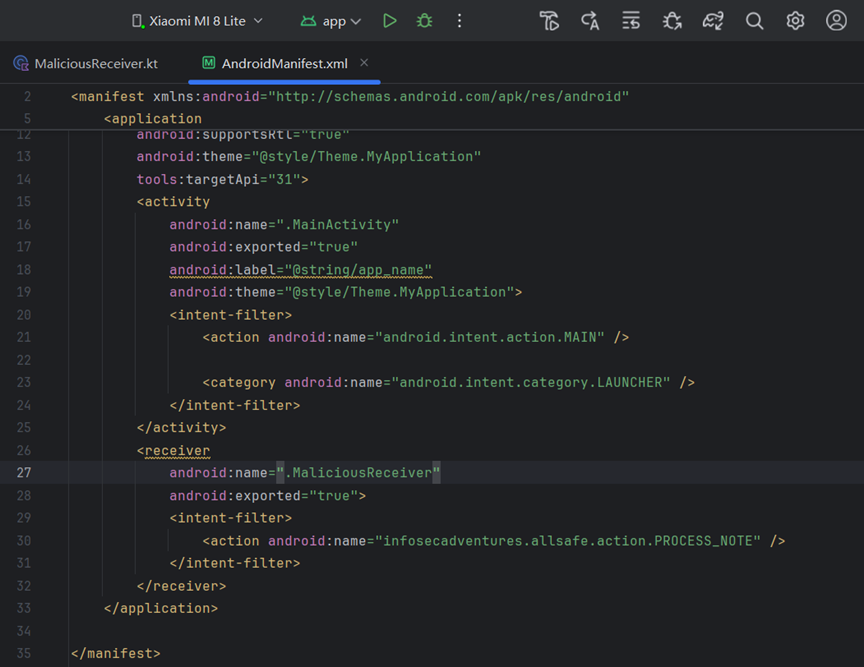The width and height of the screenshot is (864, 667).
Task: Sync project with Gradle files icon
Action: (x=712, y=21)
